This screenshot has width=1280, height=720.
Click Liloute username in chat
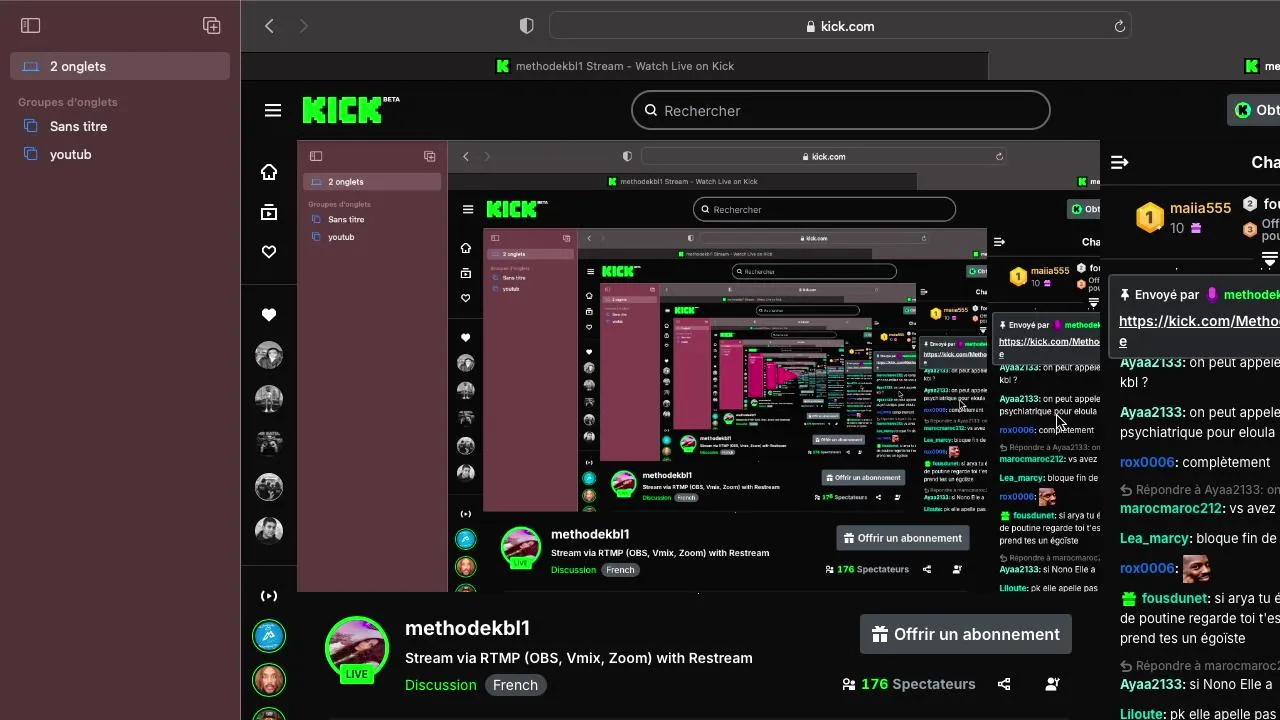[1142, 714]
